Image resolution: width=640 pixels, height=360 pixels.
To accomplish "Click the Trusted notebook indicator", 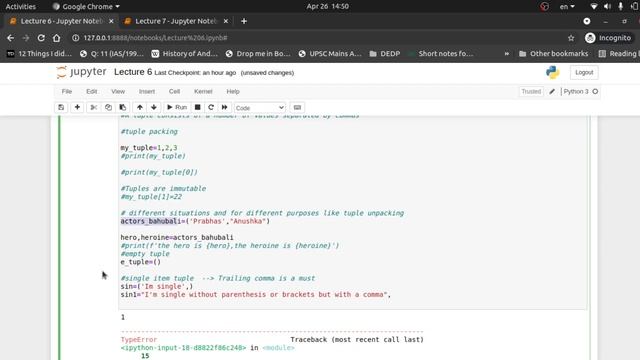I will click(531, 91).
